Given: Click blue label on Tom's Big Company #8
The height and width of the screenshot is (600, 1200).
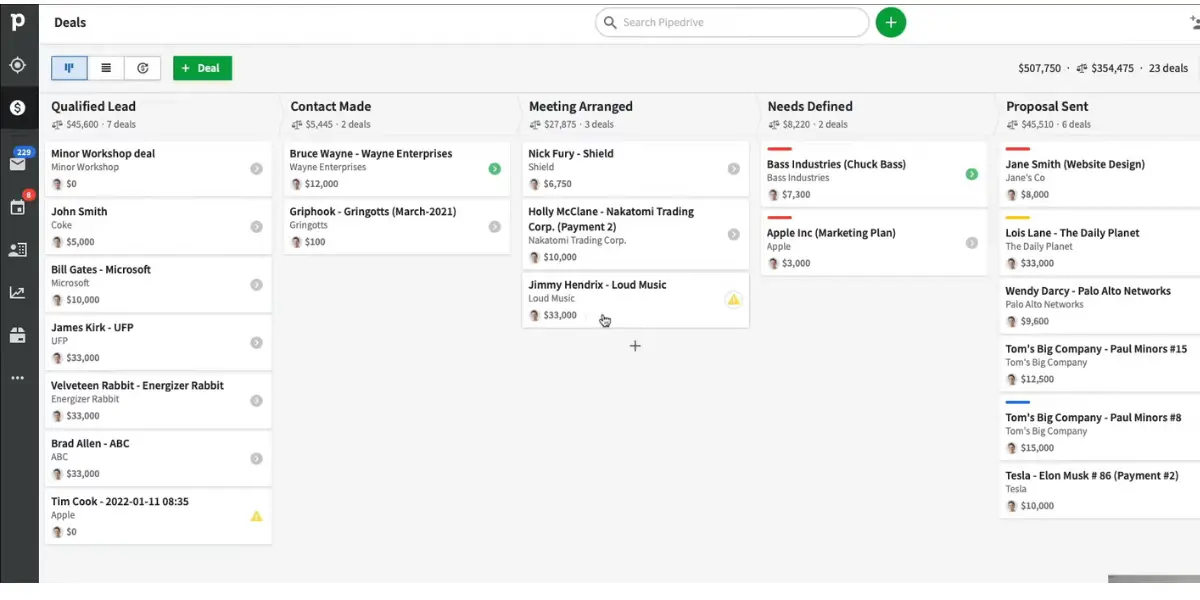Looking at the screenshot, I should pyautogui.click(x=1018, y=403).
